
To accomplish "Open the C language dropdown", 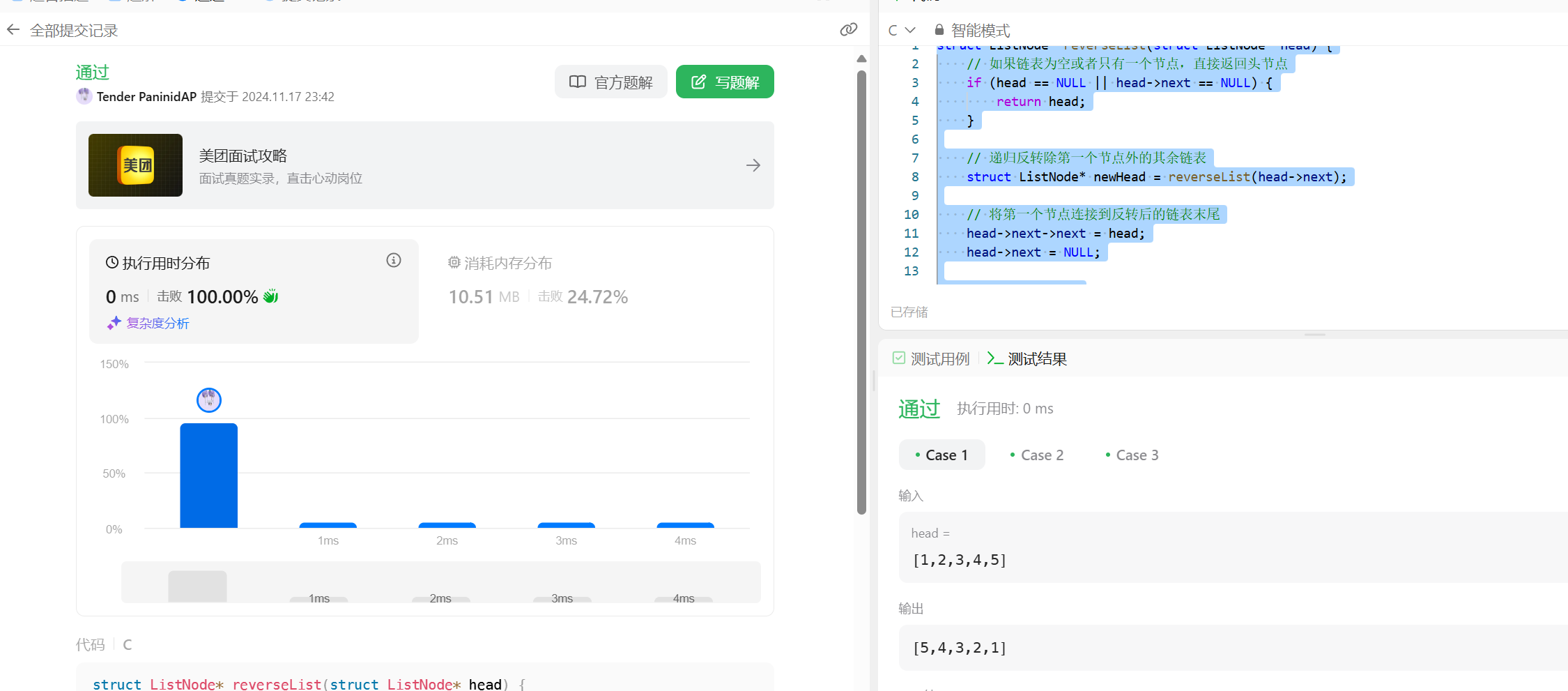I will (901, 30).
